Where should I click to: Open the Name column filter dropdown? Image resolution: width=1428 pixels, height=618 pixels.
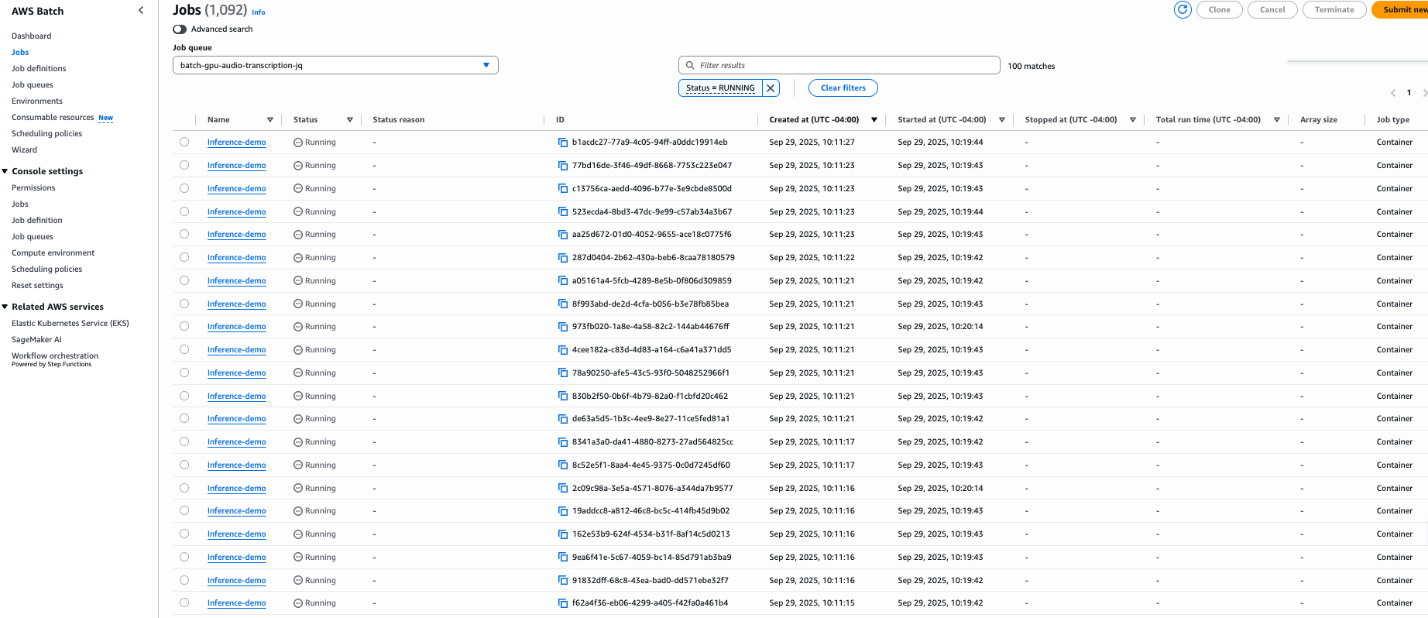point(268,119)
